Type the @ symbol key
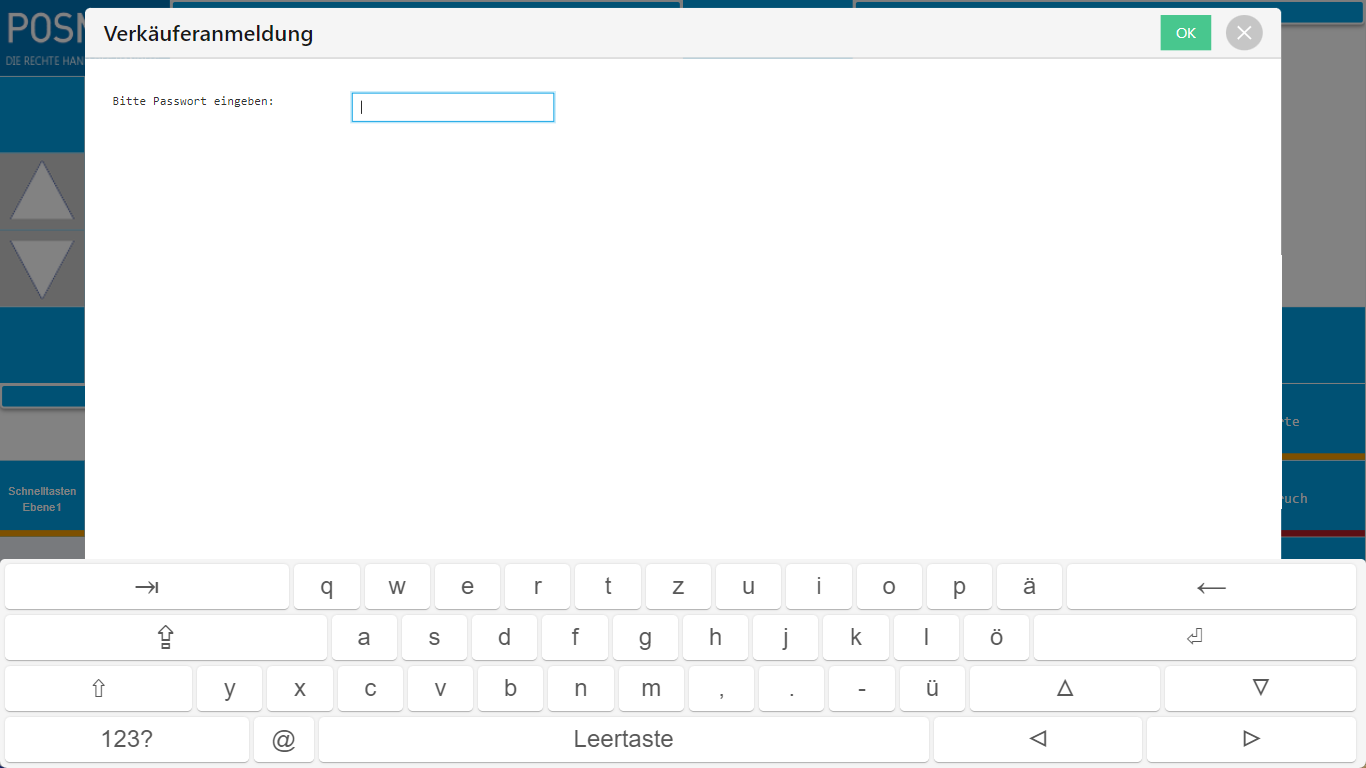The height and width of the screenshot is (768, 1366). point(284,740)
